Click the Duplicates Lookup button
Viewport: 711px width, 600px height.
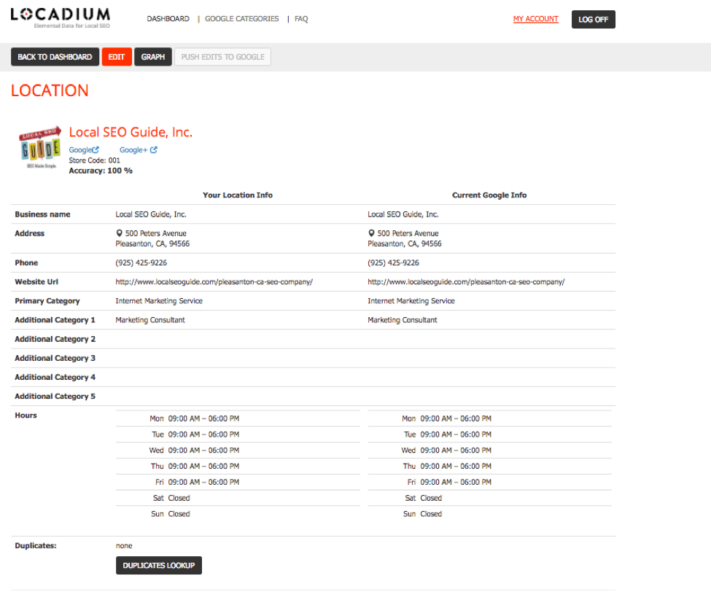[x=159, y=566]
